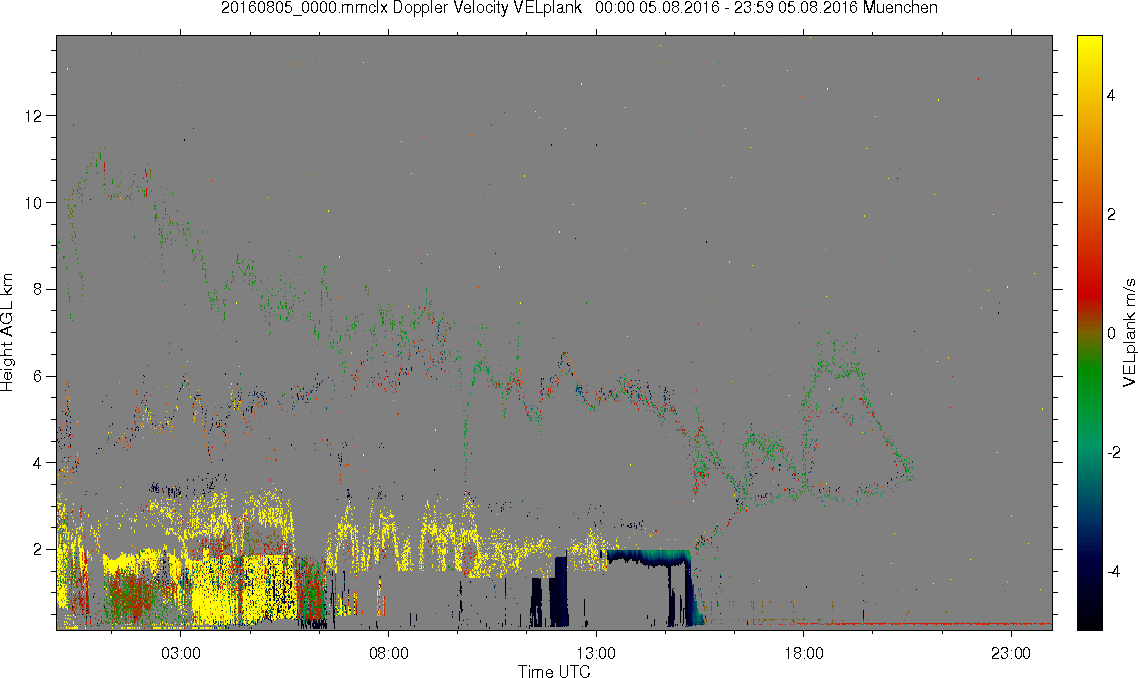Click the '4' value on the colorbar scale
This screenshot has height=678, width=1138.
pos(1111,95)
